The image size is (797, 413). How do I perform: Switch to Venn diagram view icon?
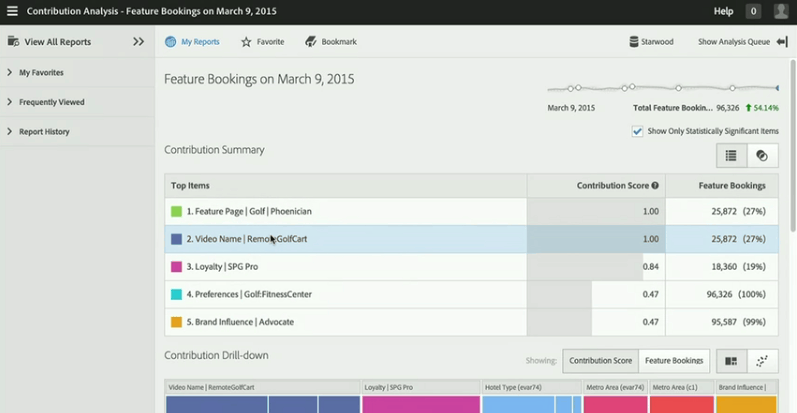(762, 155)
